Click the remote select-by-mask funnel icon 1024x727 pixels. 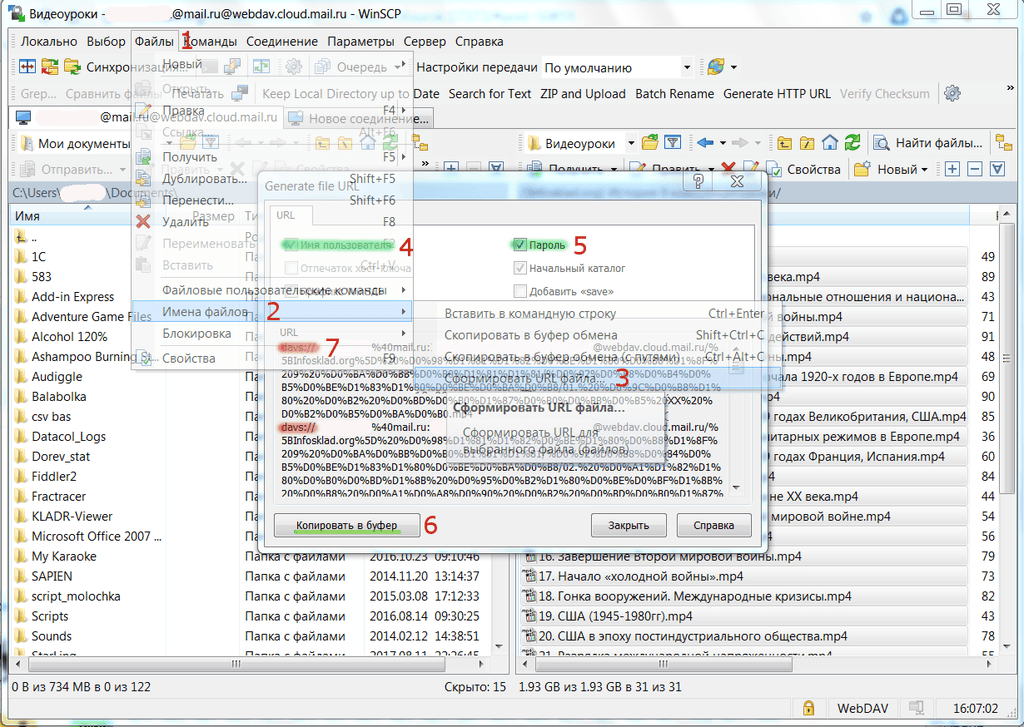[x=997, y=169]
